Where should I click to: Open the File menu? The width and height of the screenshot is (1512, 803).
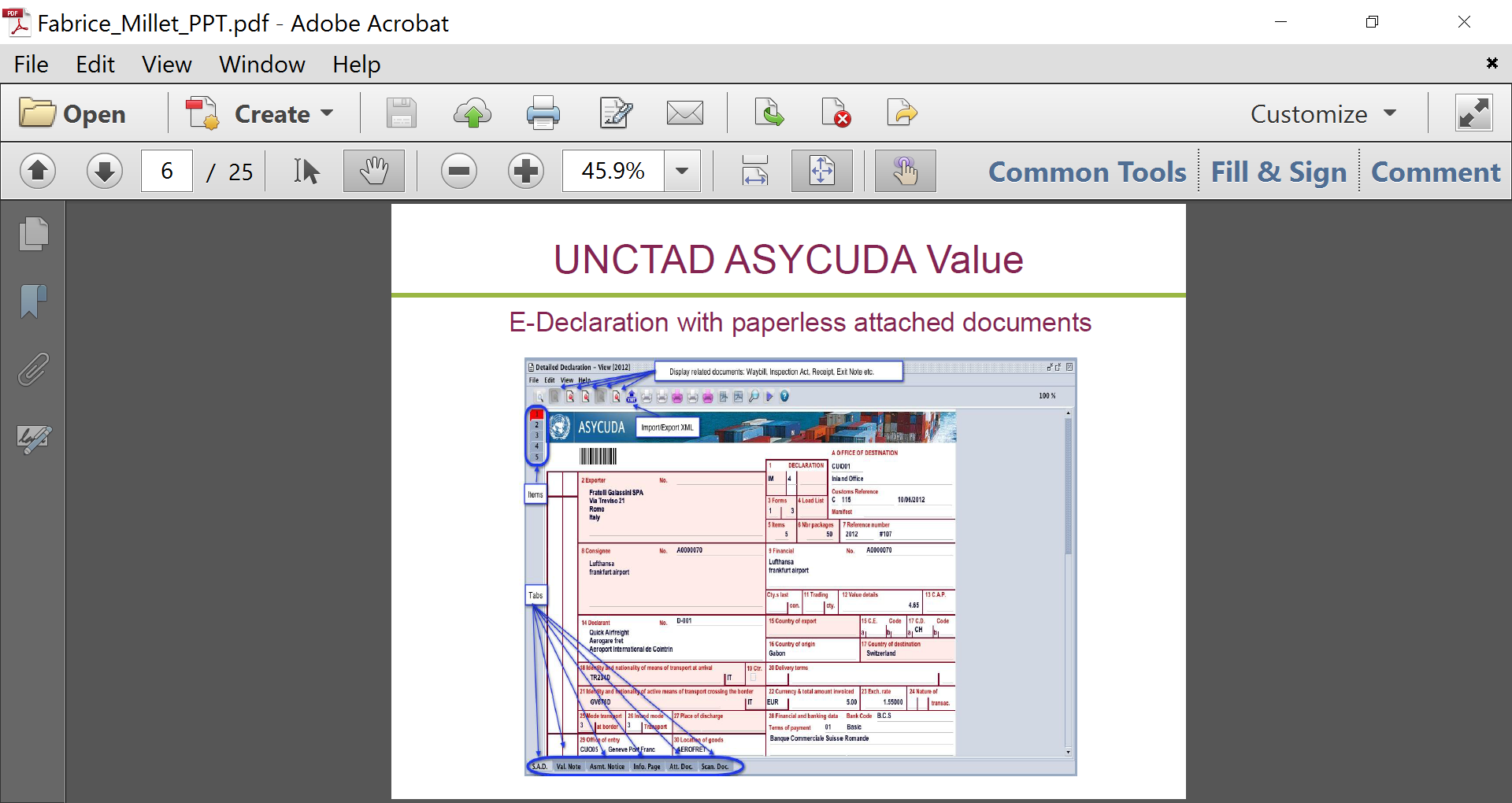[x=31, y=65]
